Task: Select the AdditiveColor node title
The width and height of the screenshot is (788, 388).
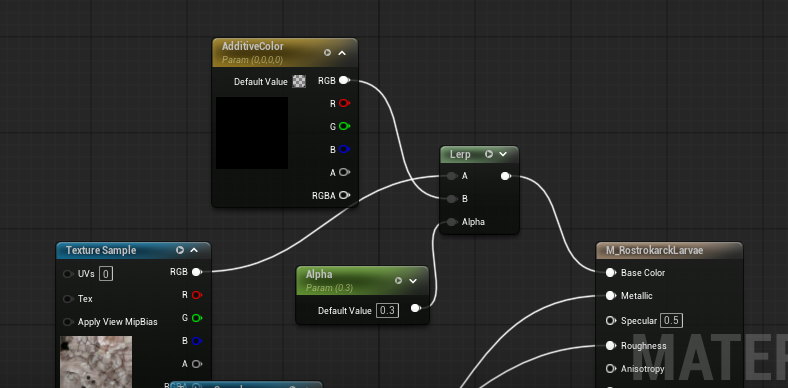Action: (x=253, y=46)
